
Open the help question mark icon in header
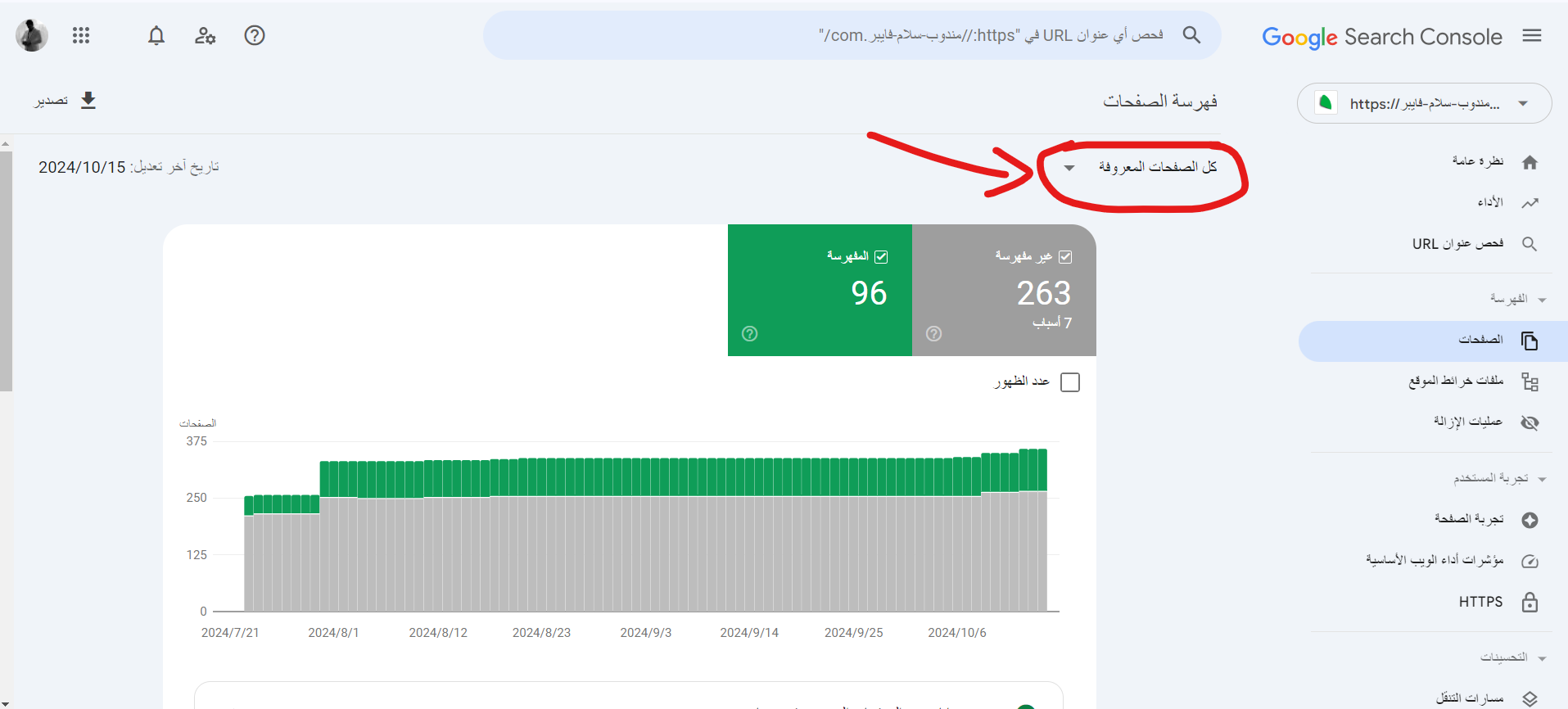click(255, 35)
